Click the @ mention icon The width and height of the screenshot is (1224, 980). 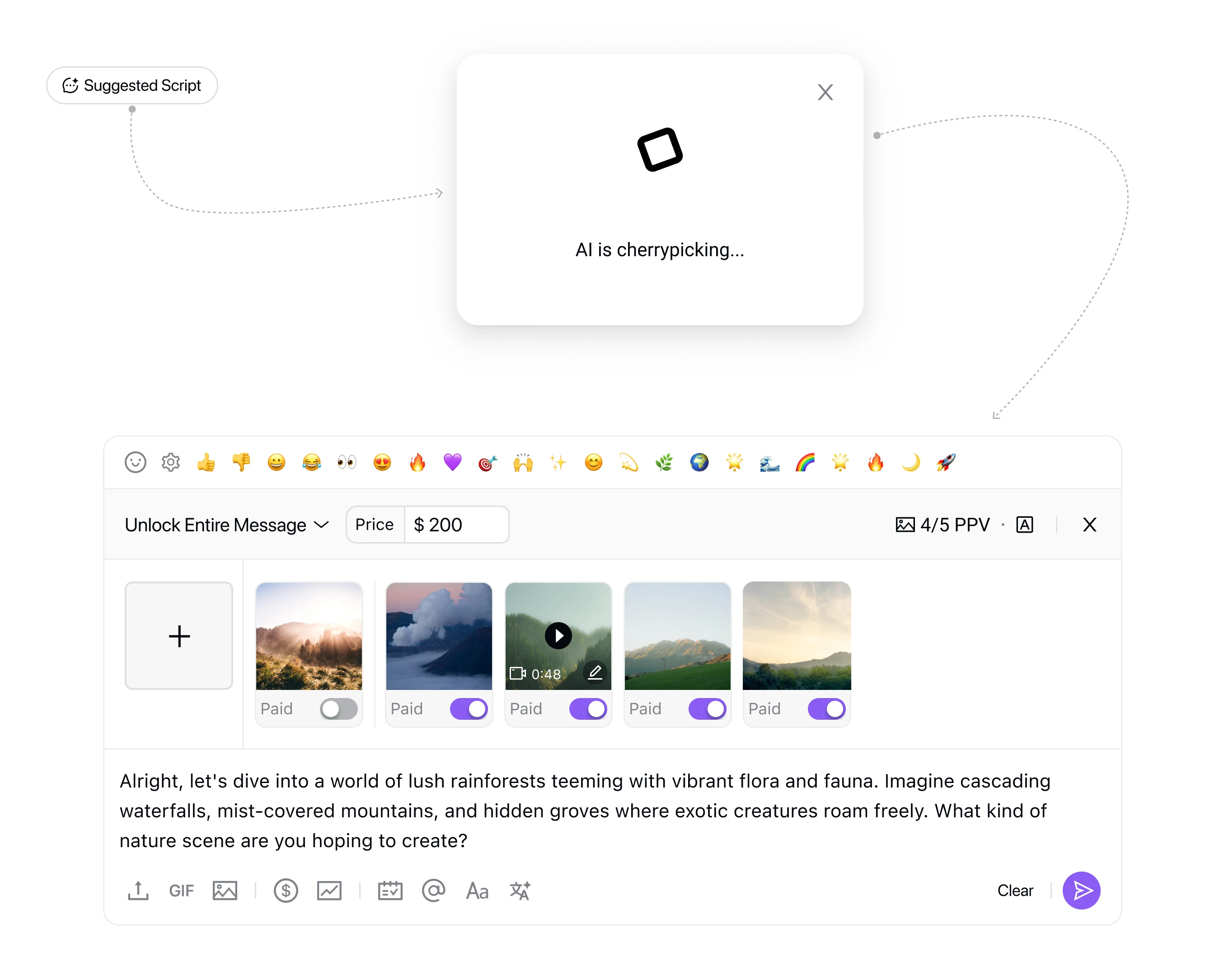[x=433, y=890]
